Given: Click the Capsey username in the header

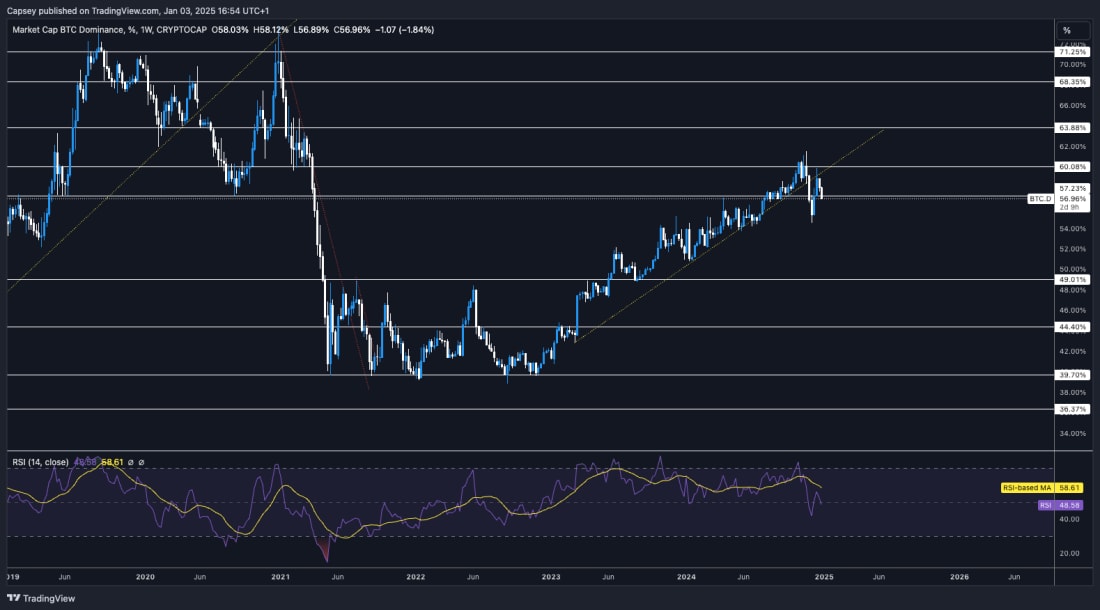Looking at the screenshot, I should (22, 9).
